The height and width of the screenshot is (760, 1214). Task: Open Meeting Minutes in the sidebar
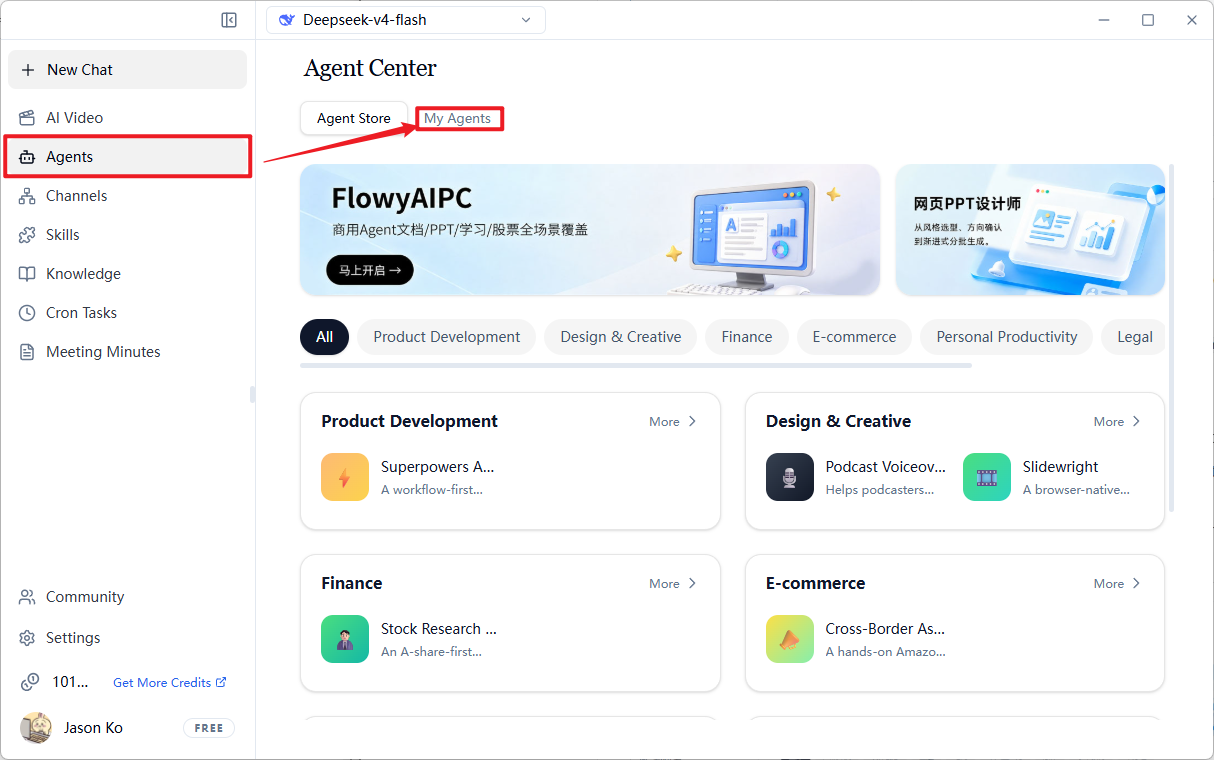point(127,352)
